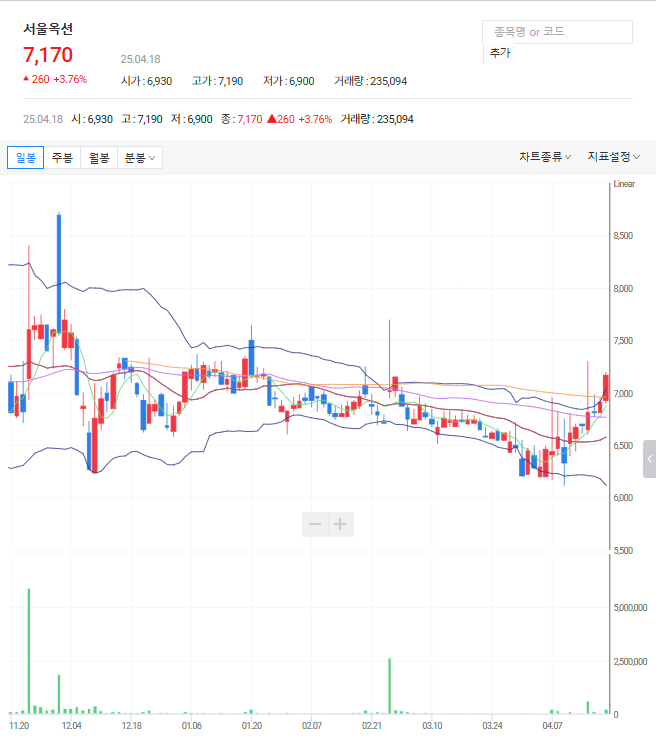Click the 02.21 date axis label
The width and height of the screenshot is (663, 742).
click(x=372, y=725)
